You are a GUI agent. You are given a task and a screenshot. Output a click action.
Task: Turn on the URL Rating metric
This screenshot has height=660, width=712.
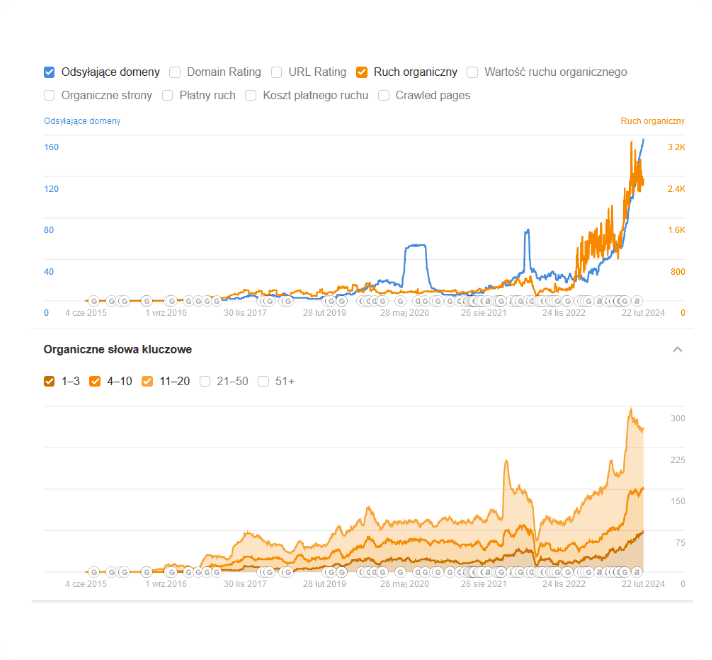click(277, 72)
